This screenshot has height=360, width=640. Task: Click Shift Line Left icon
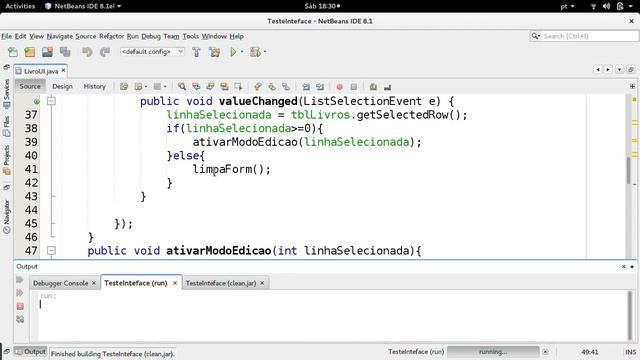(306, 87)
